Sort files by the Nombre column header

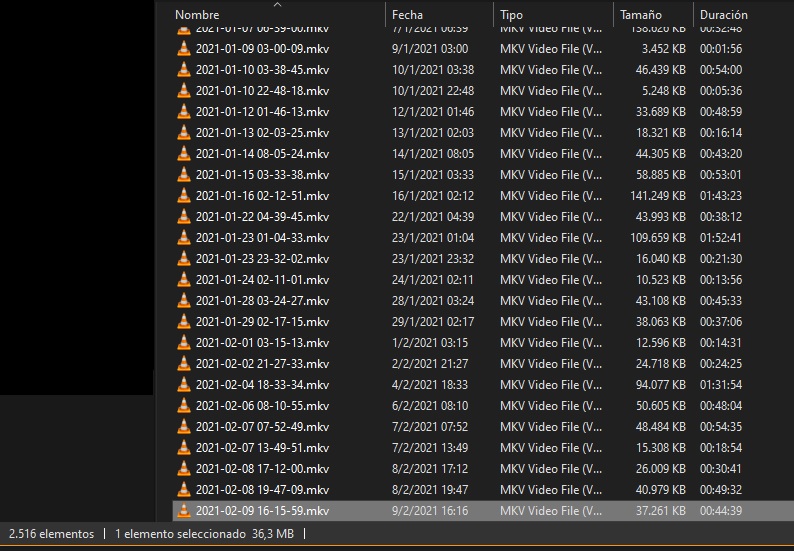(197, 15)
